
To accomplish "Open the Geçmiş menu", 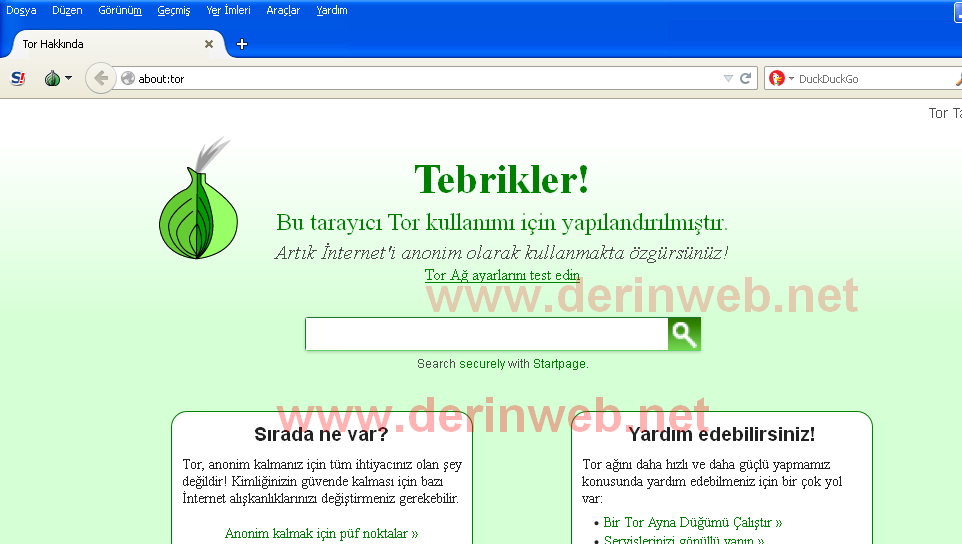I will [x=174, y=10].
